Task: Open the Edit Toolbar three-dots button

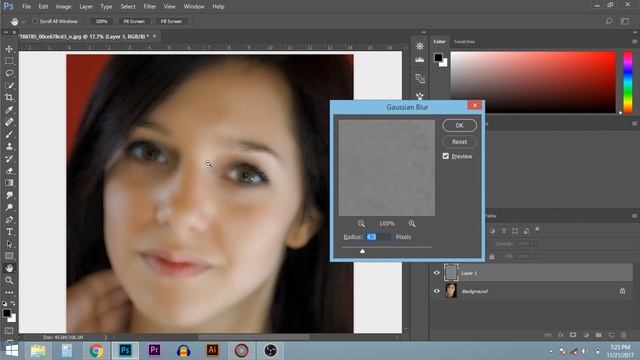Action: 9,292
